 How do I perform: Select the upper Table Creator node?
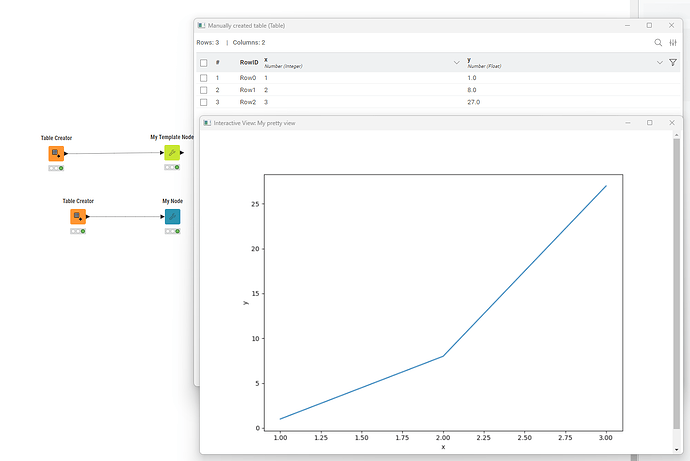[x=56, y=153]
